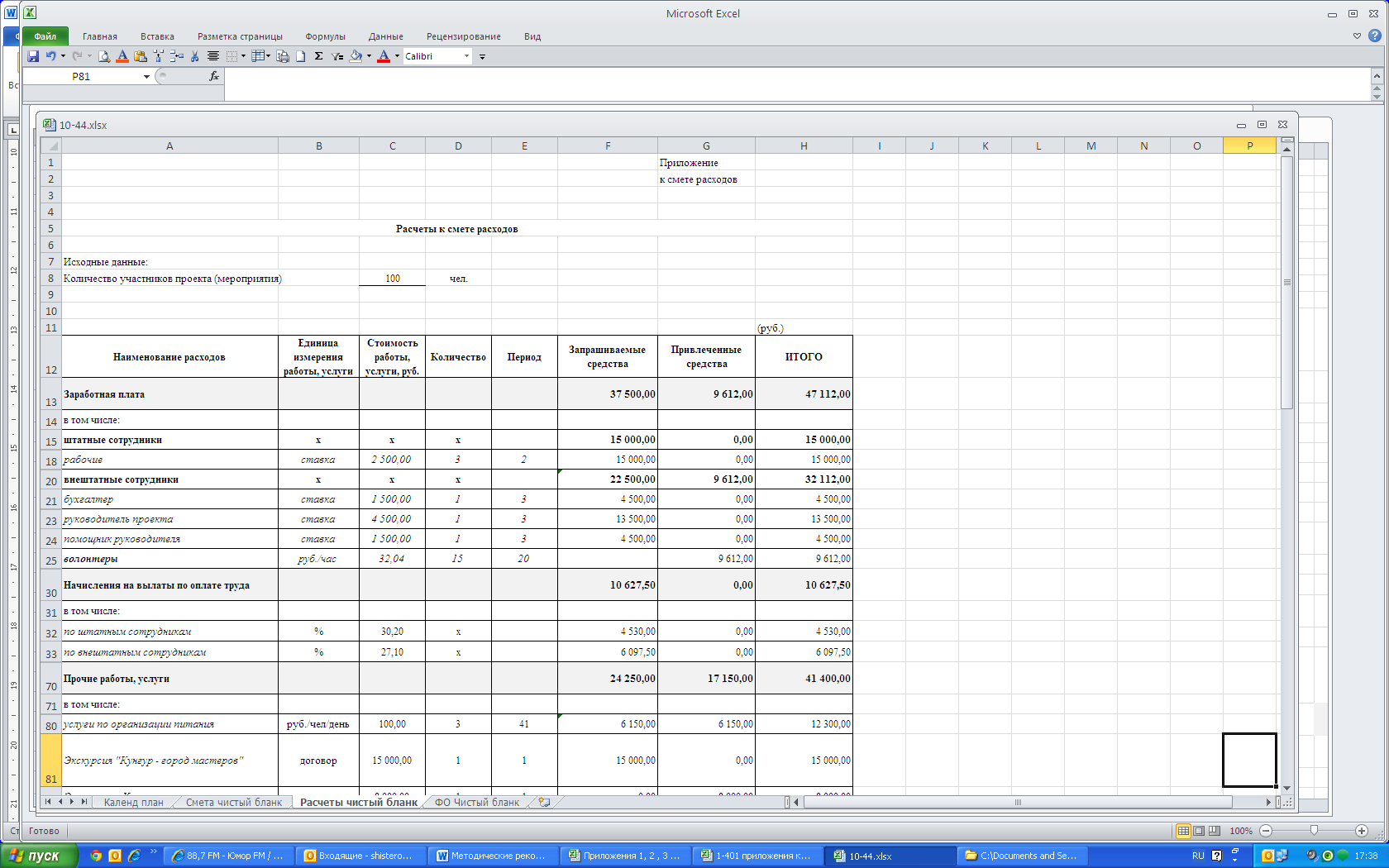Select column header G
The width and height of the screenshot is (1389, 868).
pyautogui.click(x=706, y=145)
